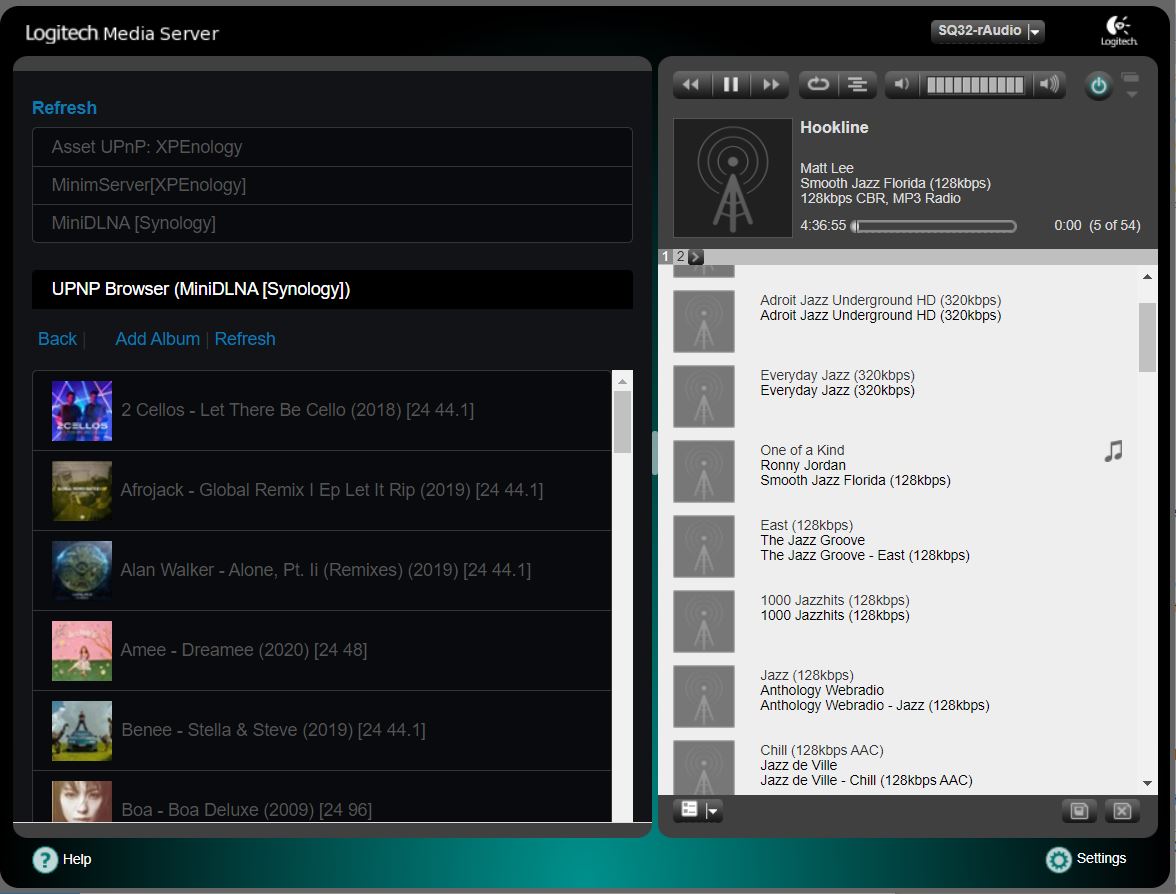The image size is (1176, 894).
Task: Click Matt Lee artist name
Action: pyautogui.click(x=826, y=168)
